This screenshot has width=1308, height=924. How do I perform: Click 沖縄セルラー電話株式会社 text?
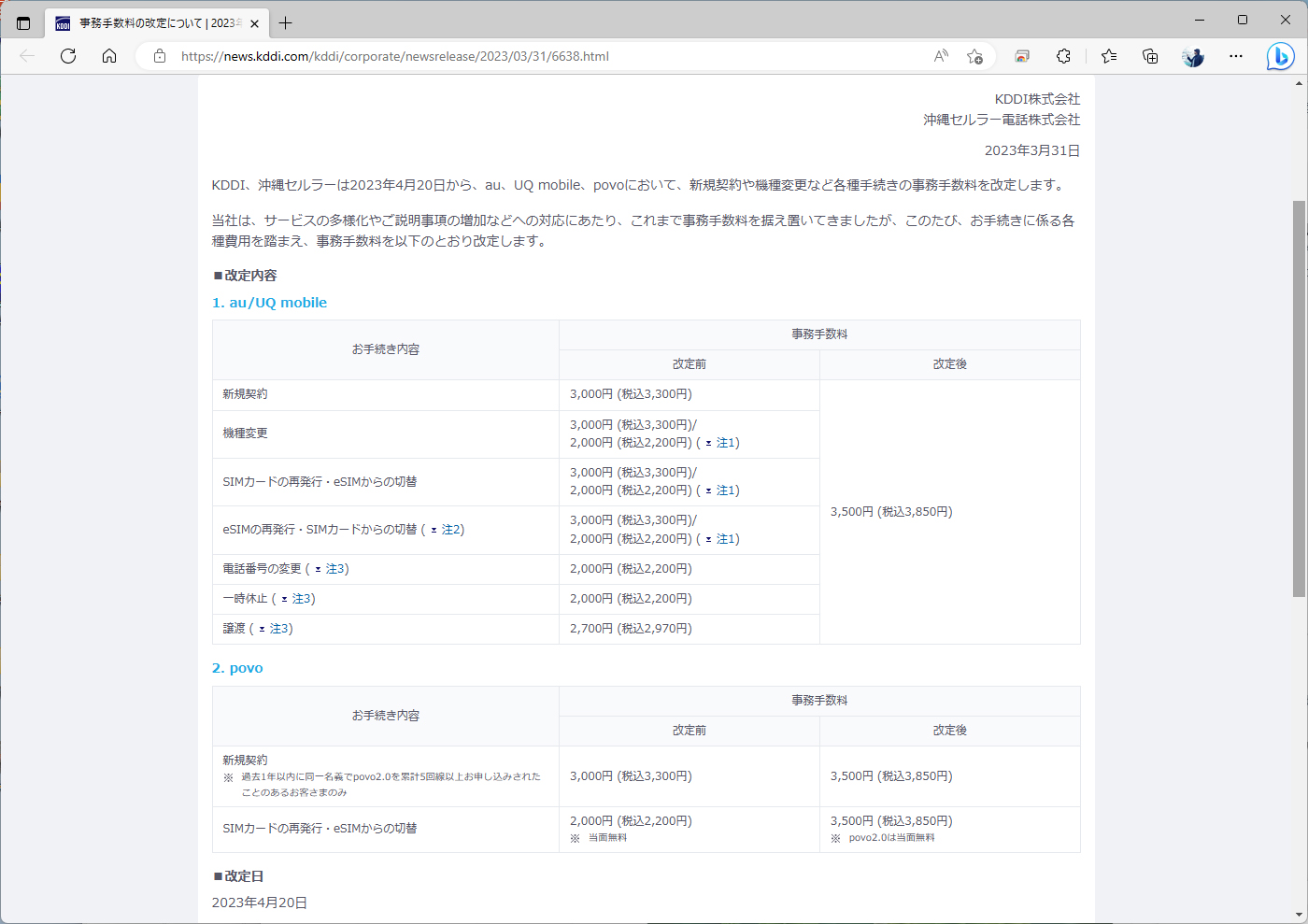[x=1002, y=120]
